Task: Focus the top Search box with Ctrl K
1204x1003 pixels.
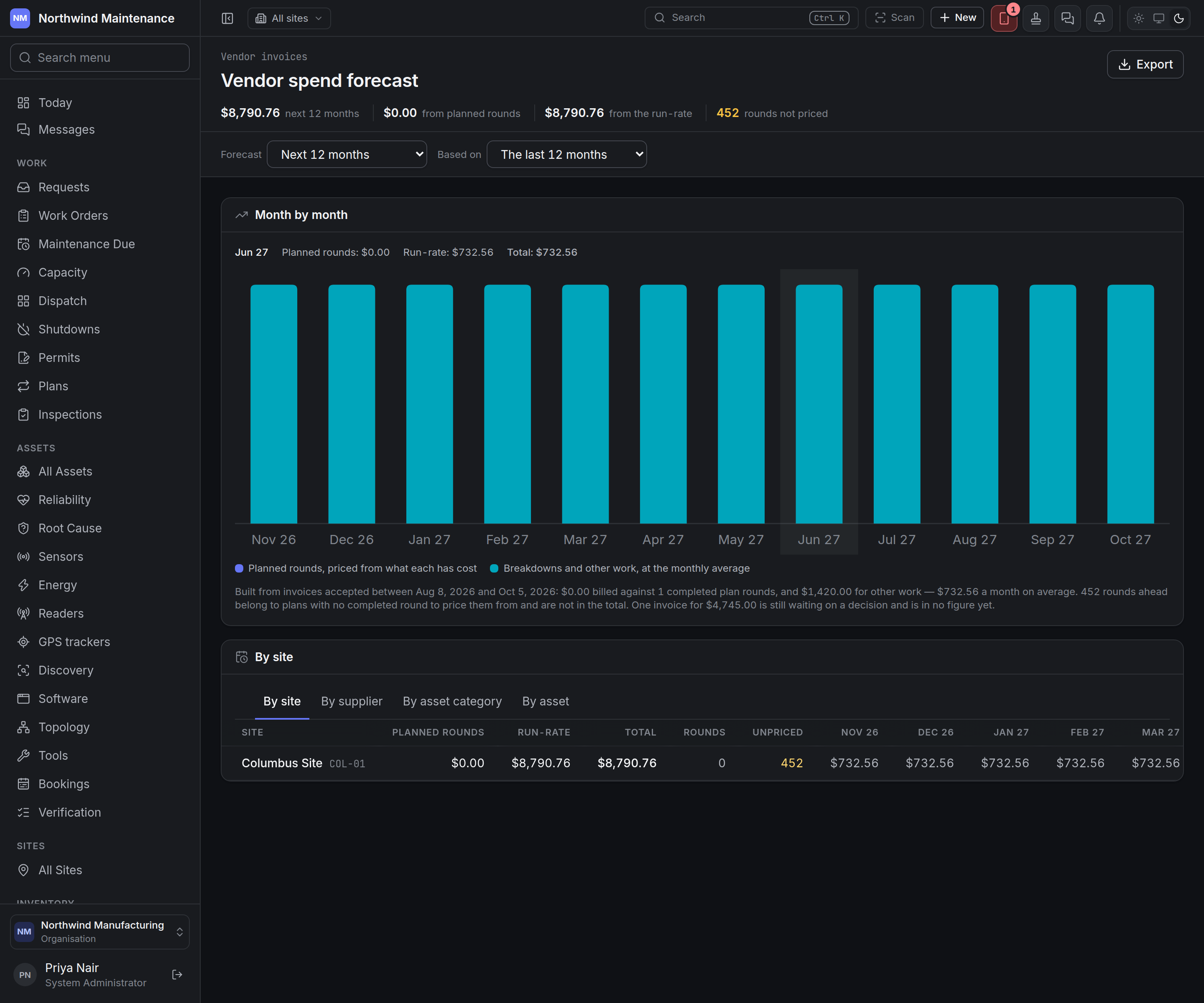Action: tap(751, 18)
